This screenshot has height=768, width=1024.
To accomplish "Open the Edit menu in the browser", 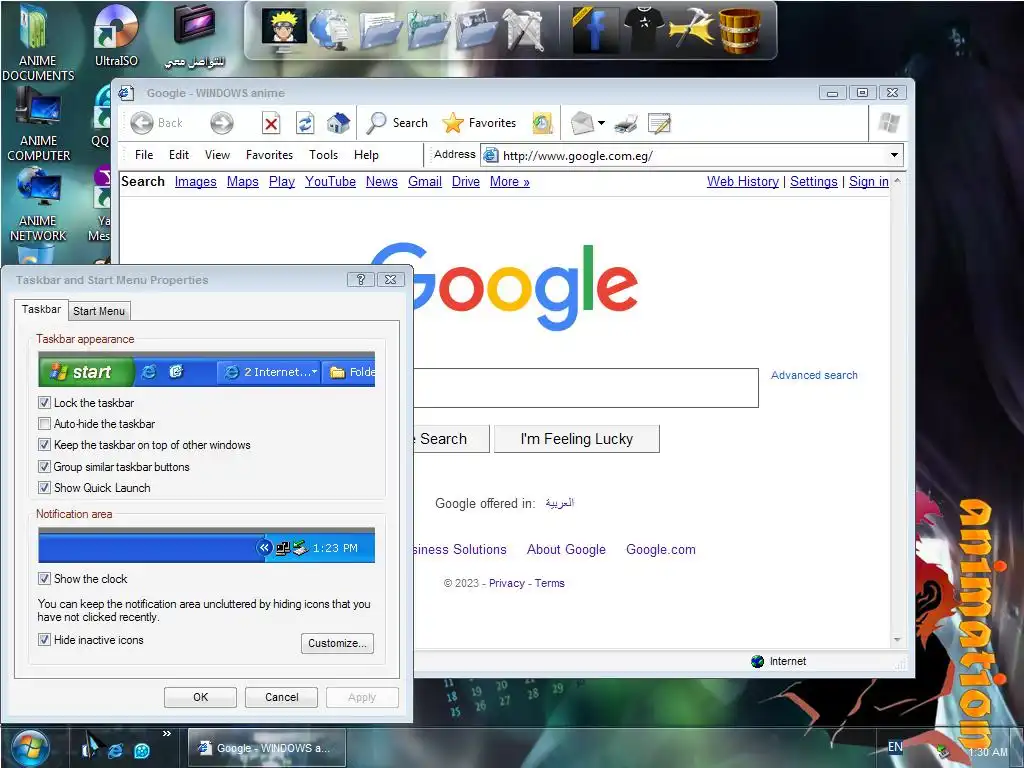I will point(179,155).
